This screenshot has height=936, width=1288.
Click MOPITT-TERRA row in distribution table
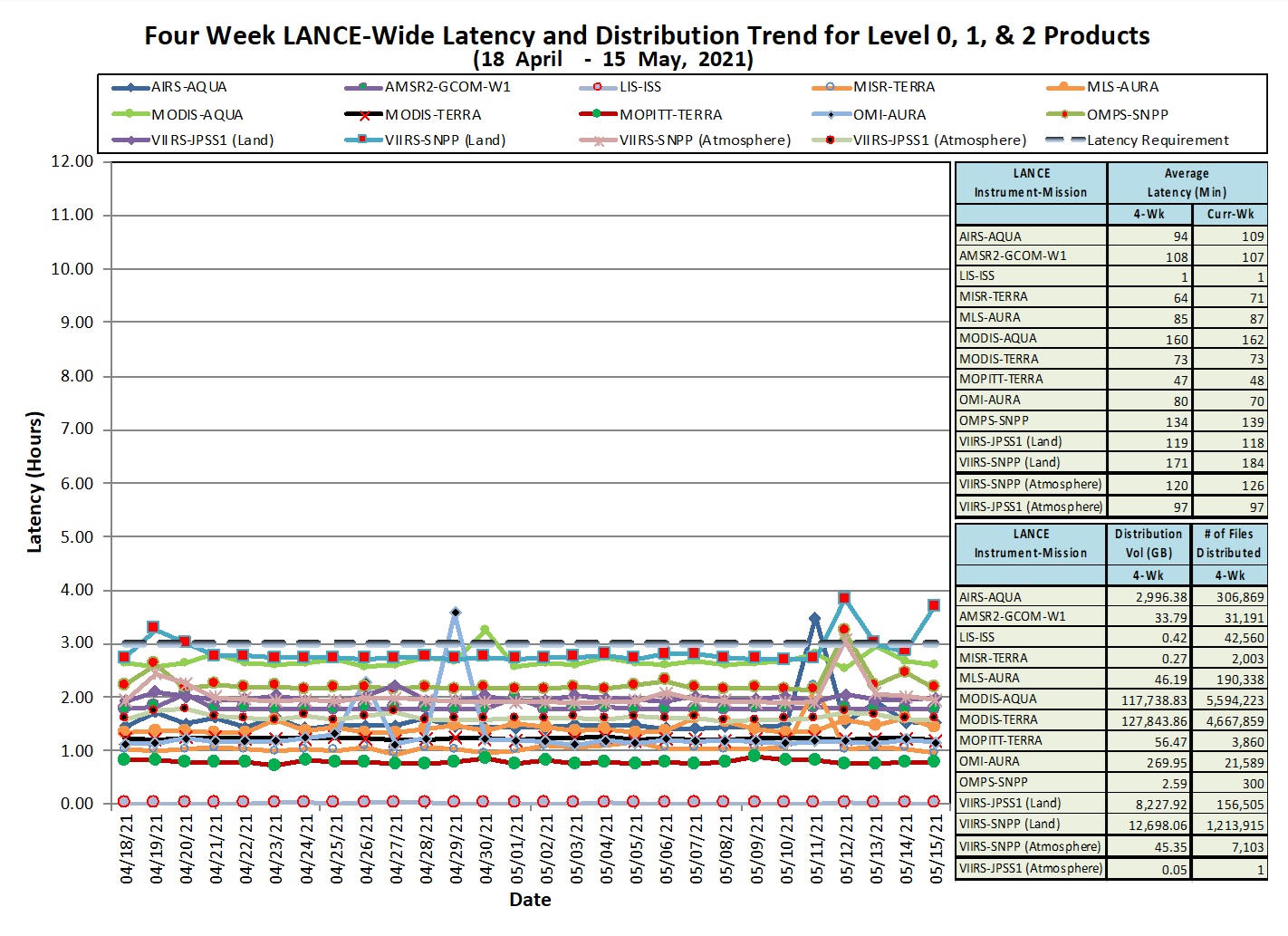(1110, 740)
